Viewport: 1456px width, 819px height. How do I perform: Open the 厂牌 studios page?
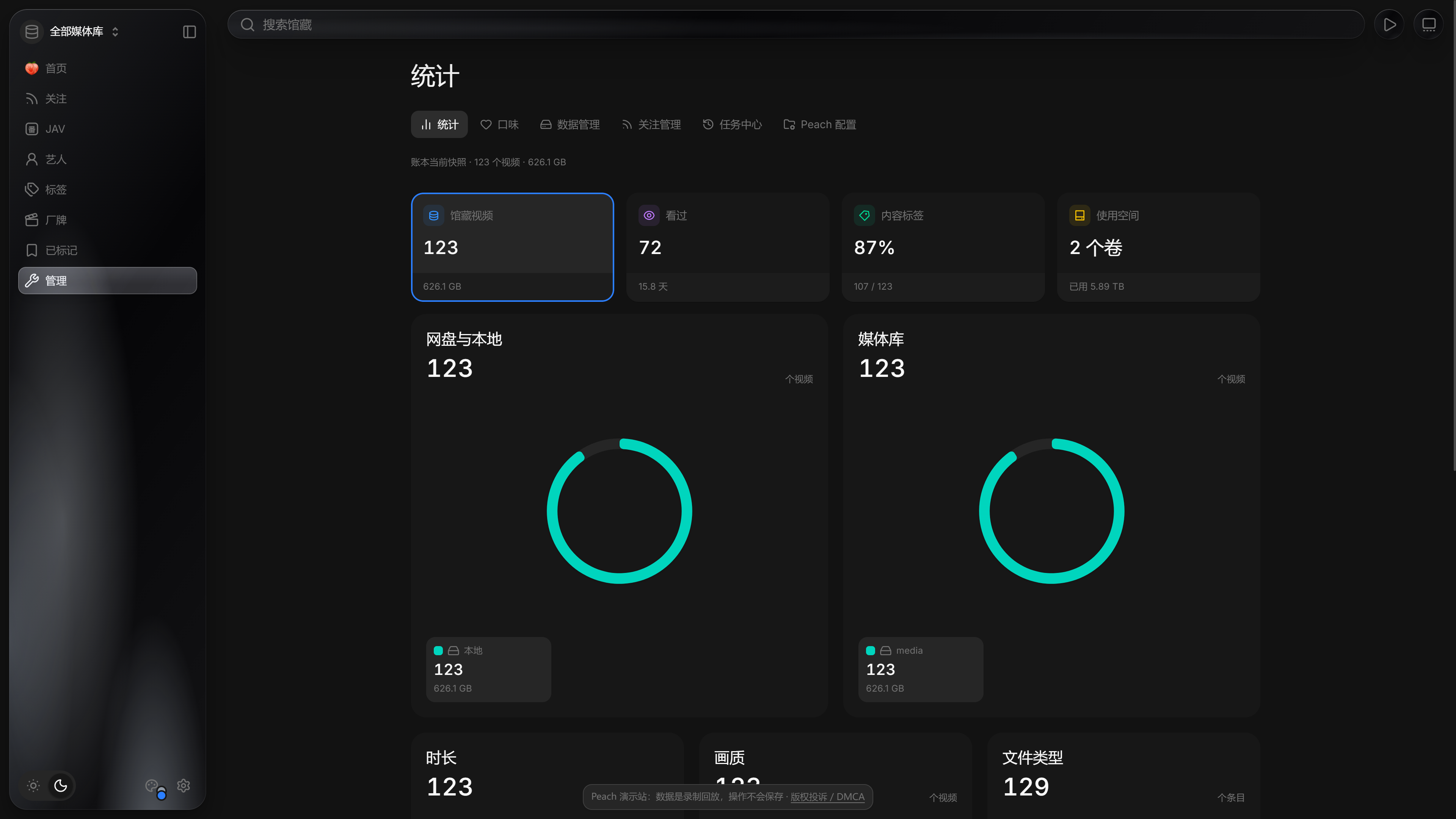point(107,220)
